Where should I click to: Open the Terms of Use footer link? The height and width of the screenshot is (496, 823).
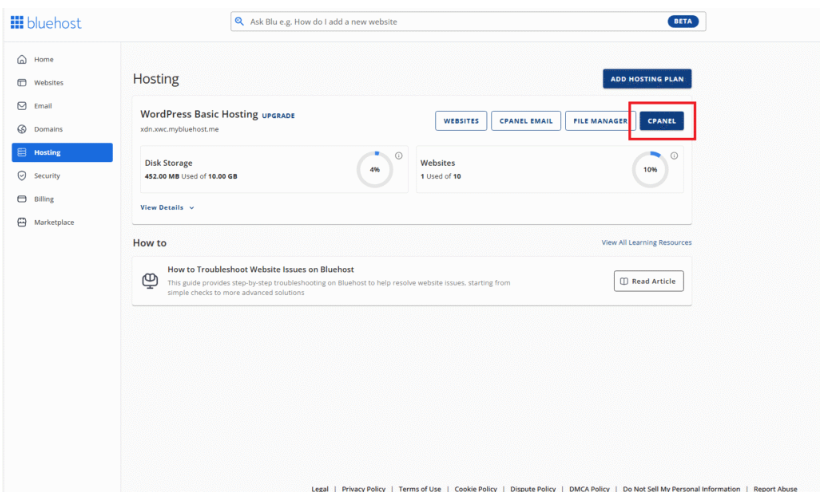pyautogui.click(x=419, y=489)
